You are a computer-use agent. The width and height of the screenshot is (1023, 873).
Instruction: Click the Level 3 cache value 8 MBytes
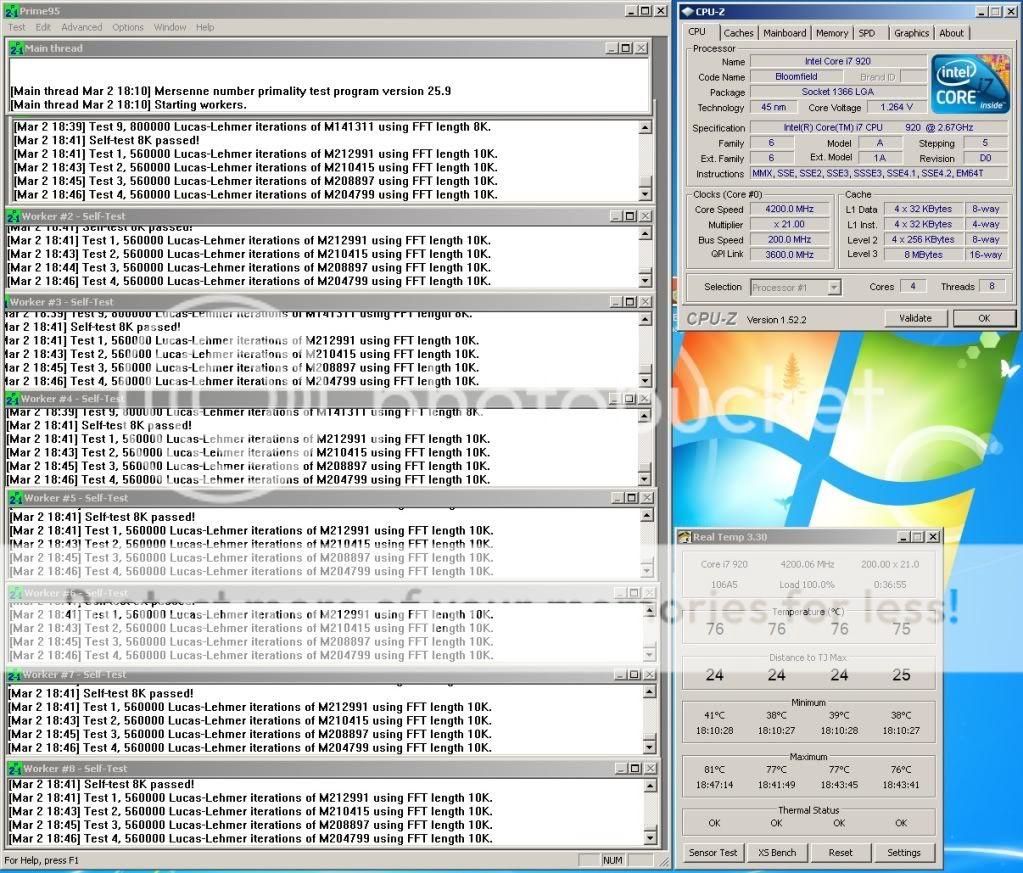[923, 254]
